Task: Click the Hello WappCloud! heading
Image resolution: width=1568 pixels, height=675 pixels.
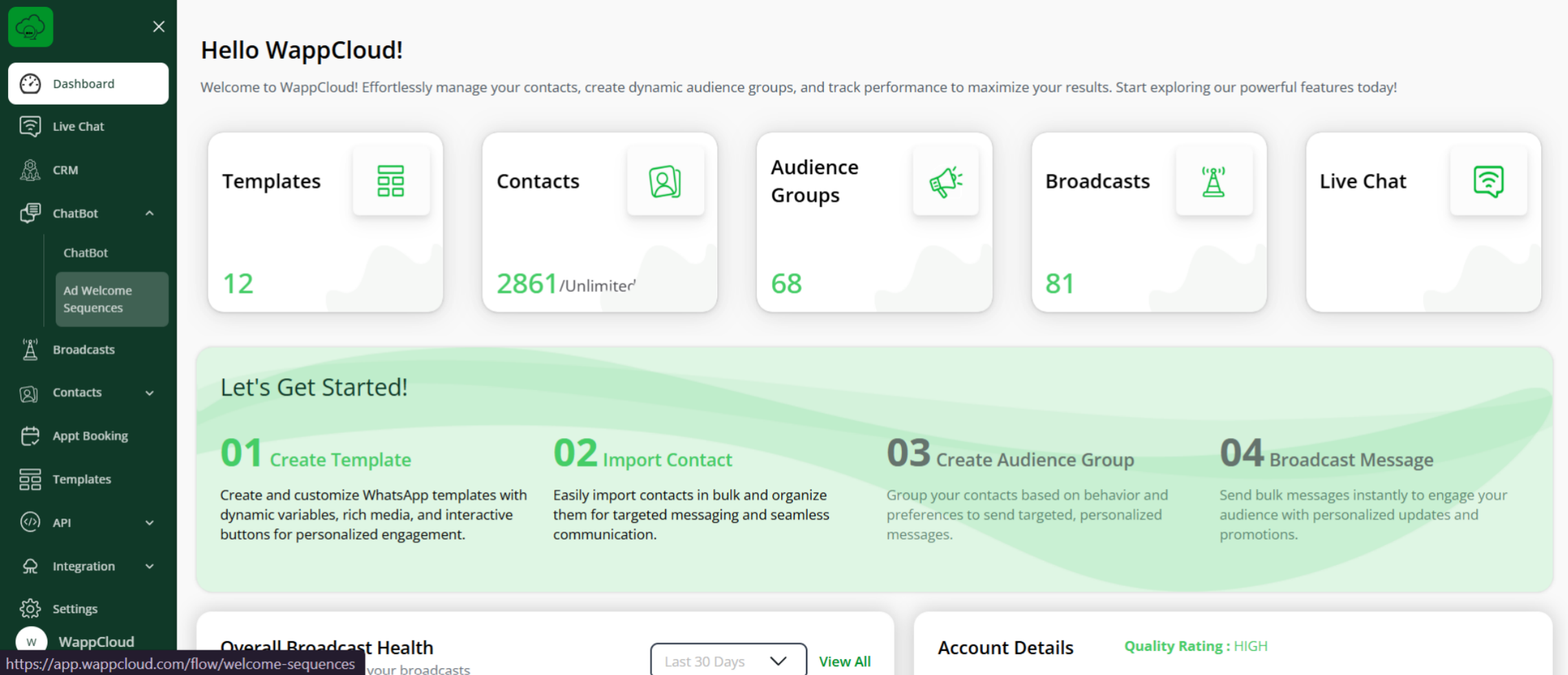Action: pyautogui.click(x=301, y=50)
